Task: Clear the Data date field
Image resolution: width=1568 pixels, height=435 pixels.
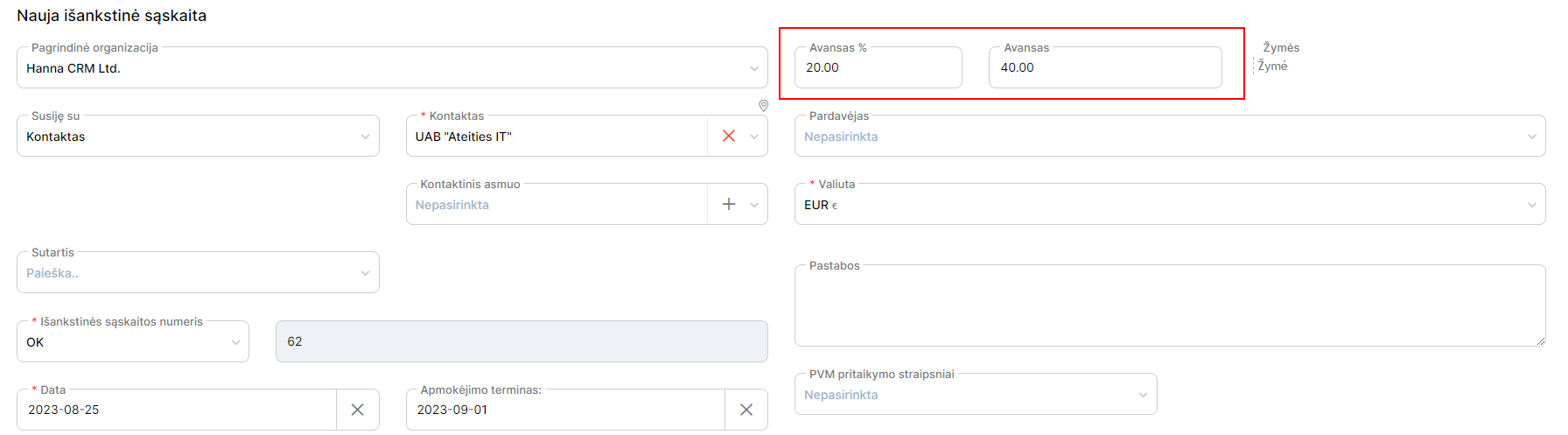Action: (357, 410)
